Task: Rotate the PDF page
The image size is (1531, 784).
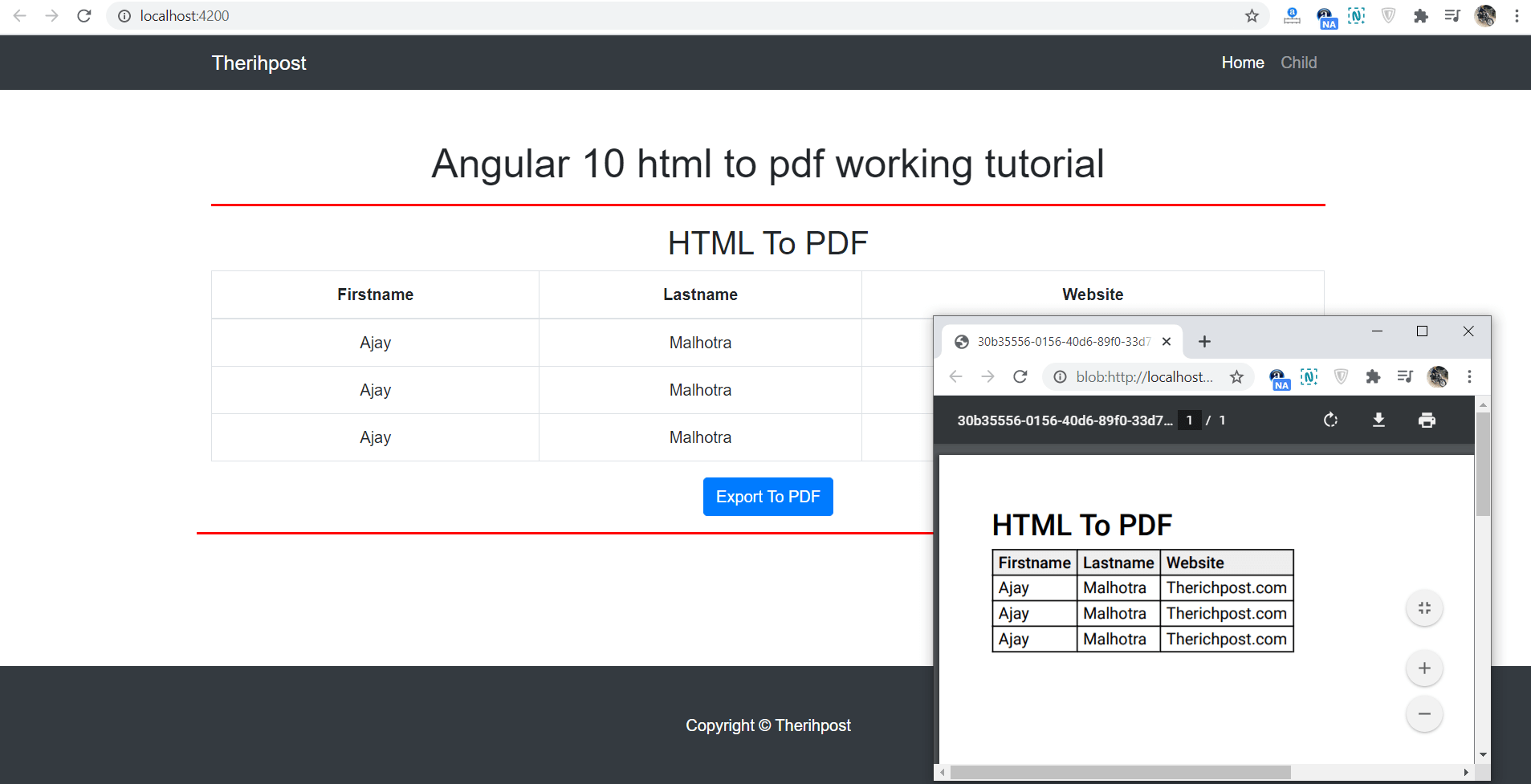Action: (x=1330, y=420)
